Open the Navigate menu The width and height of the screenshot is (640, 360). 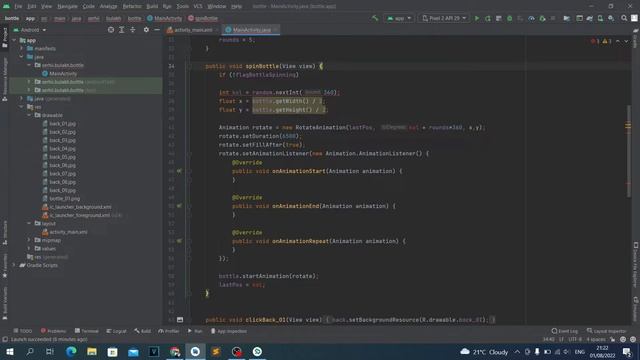pyautogui.click(x=67, y=6)
